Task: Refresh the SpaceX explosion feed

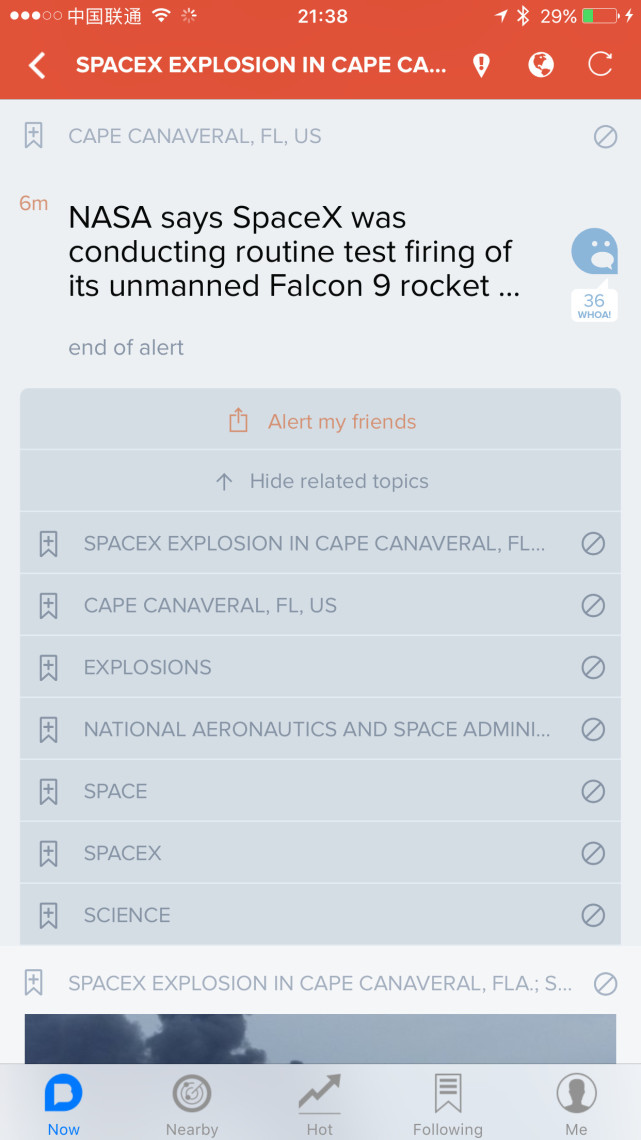Action: pos(600,66)
